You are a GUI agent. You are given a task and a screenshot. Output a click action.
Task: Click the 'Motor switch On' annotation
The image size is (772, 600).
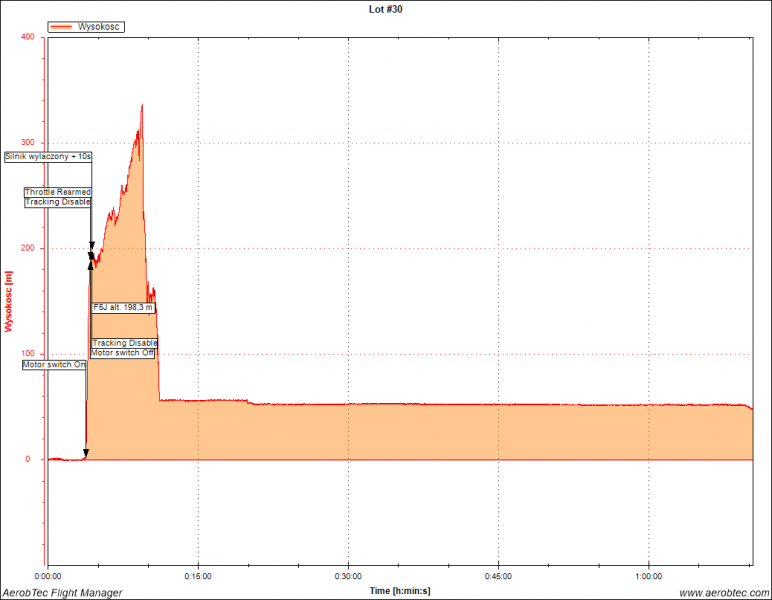coord(54,365)
